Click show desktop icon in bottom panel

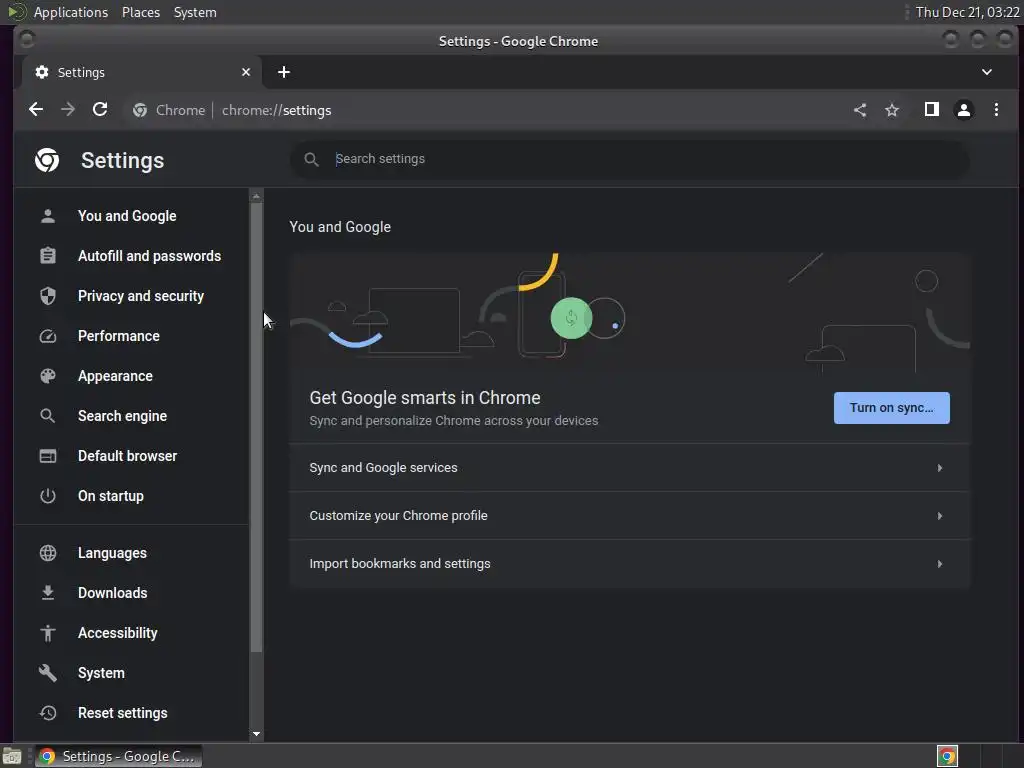(x=12, y=756)
